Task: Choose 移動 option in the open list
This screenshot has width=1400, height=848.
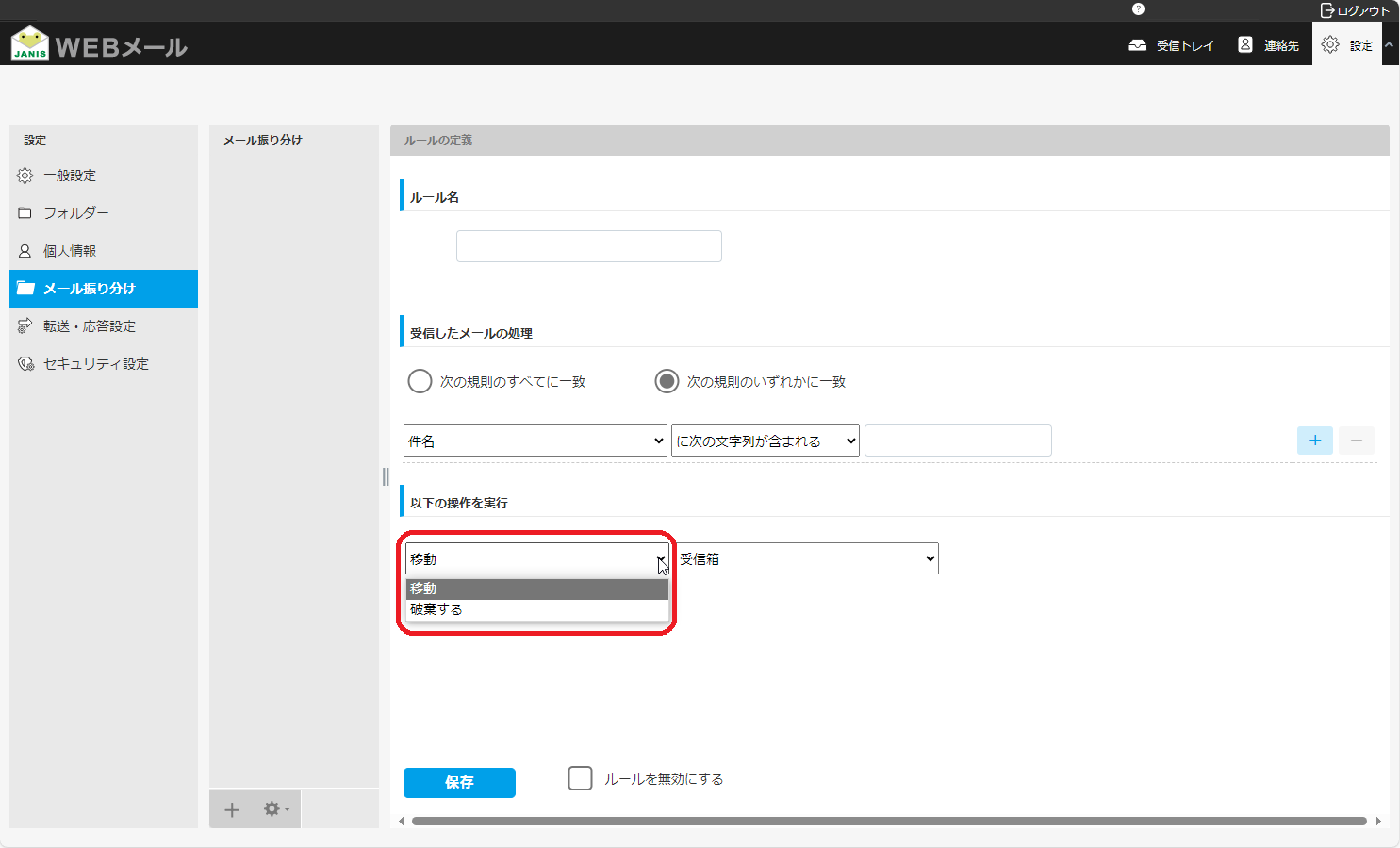Action: click(x=535, y=589)
